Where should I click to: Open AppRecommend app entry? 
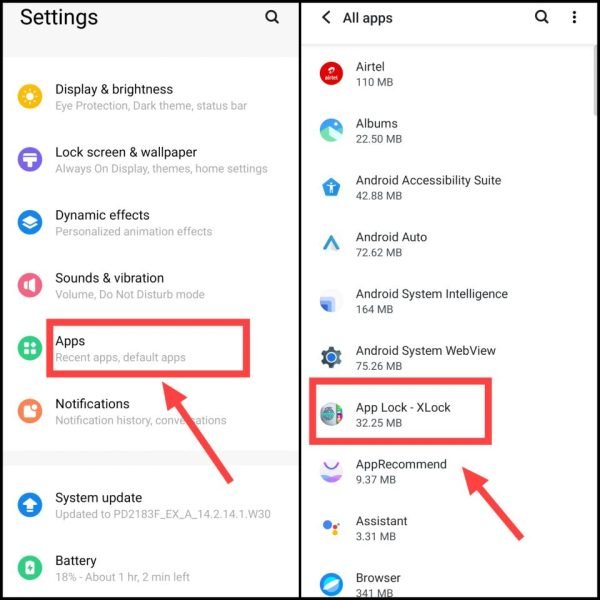pyautogui.click(x=448, y=471)
